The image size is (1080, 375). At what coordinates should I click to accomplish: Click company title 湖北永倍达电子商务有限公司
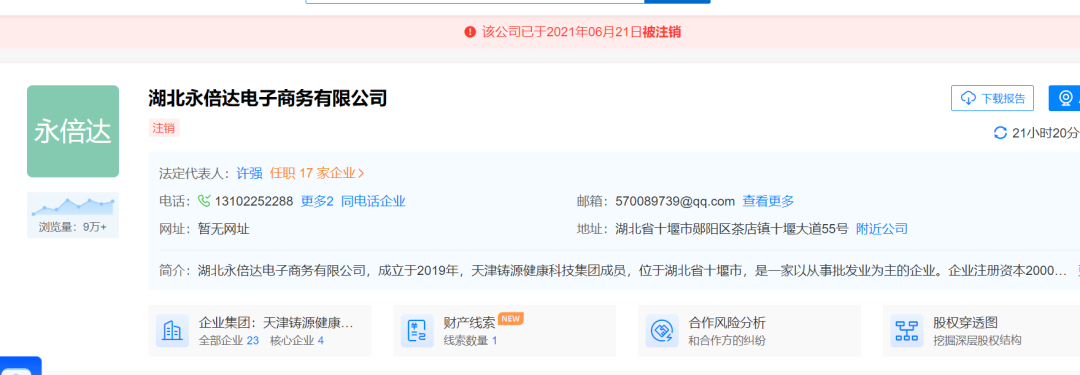click(268, 98)
